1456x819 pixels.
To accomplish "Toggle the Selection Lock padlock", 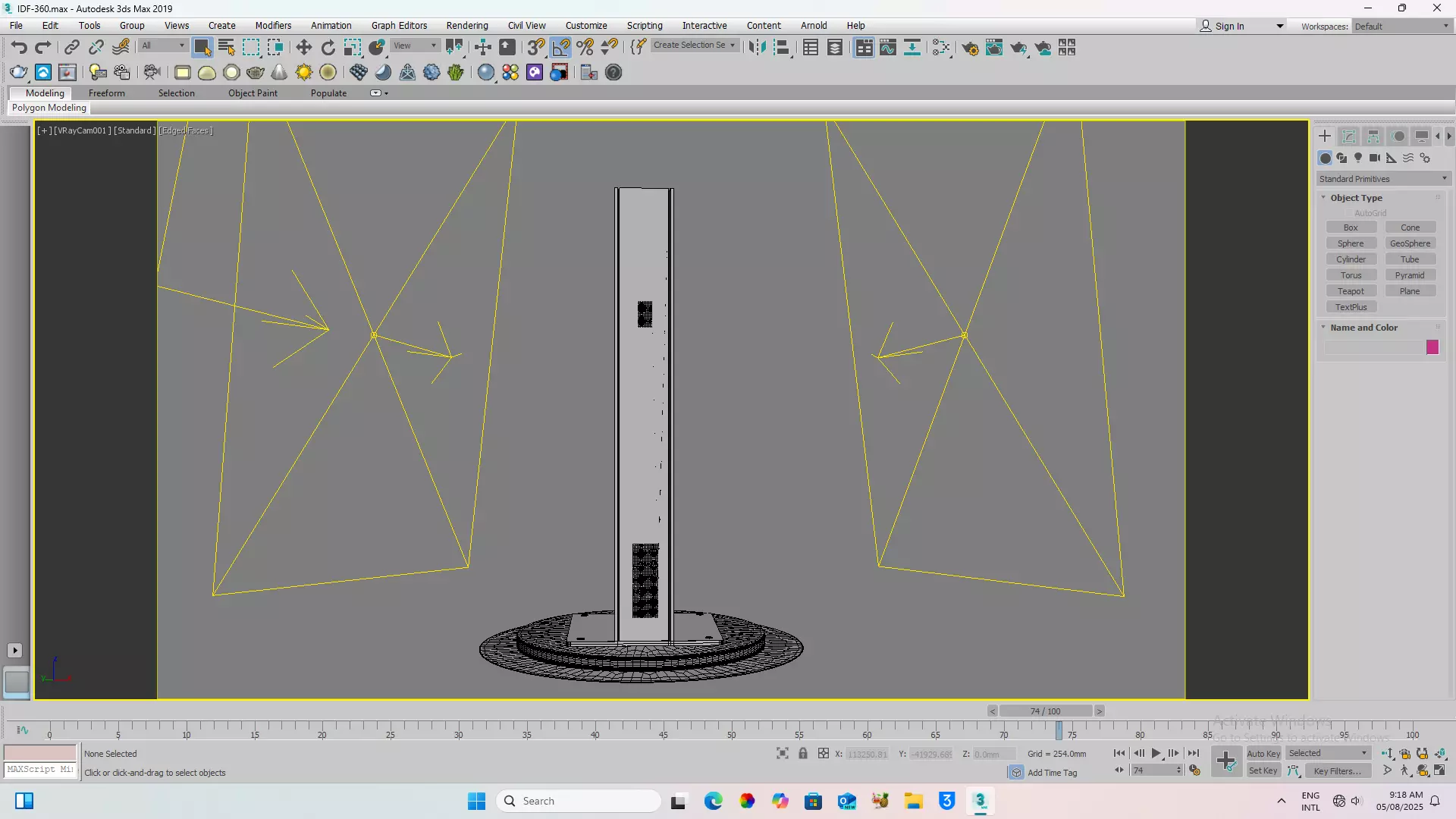I will tap(803, 754).
